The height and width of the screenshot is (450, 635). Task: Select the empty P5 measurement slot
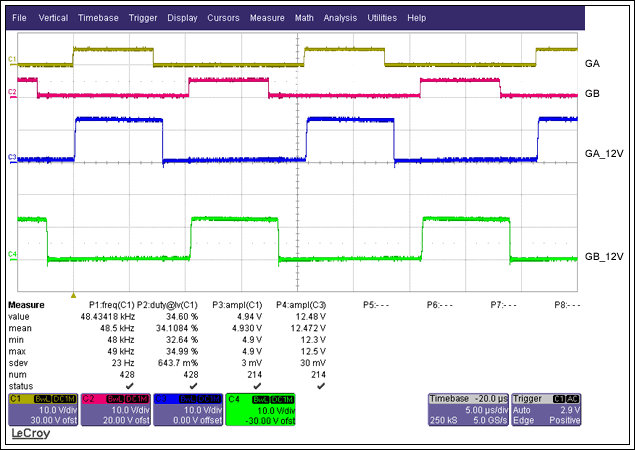pyautogui.click(x=375, y=303)
